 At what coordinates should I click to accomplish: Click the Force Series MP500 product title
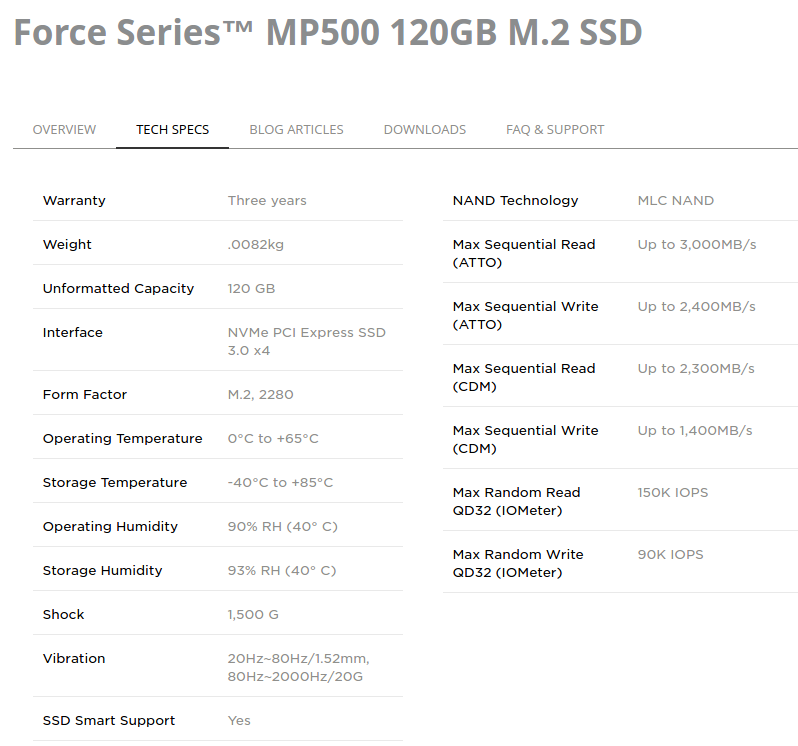327,33
